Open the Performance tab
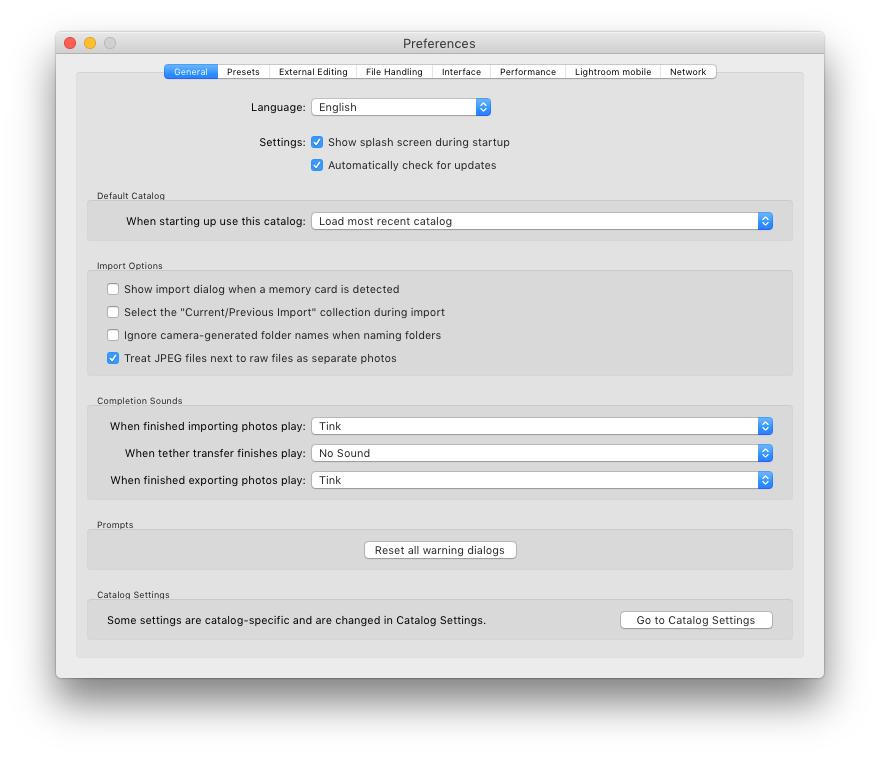880x758 pixels. pyautogui.click(x=527, y=71)
